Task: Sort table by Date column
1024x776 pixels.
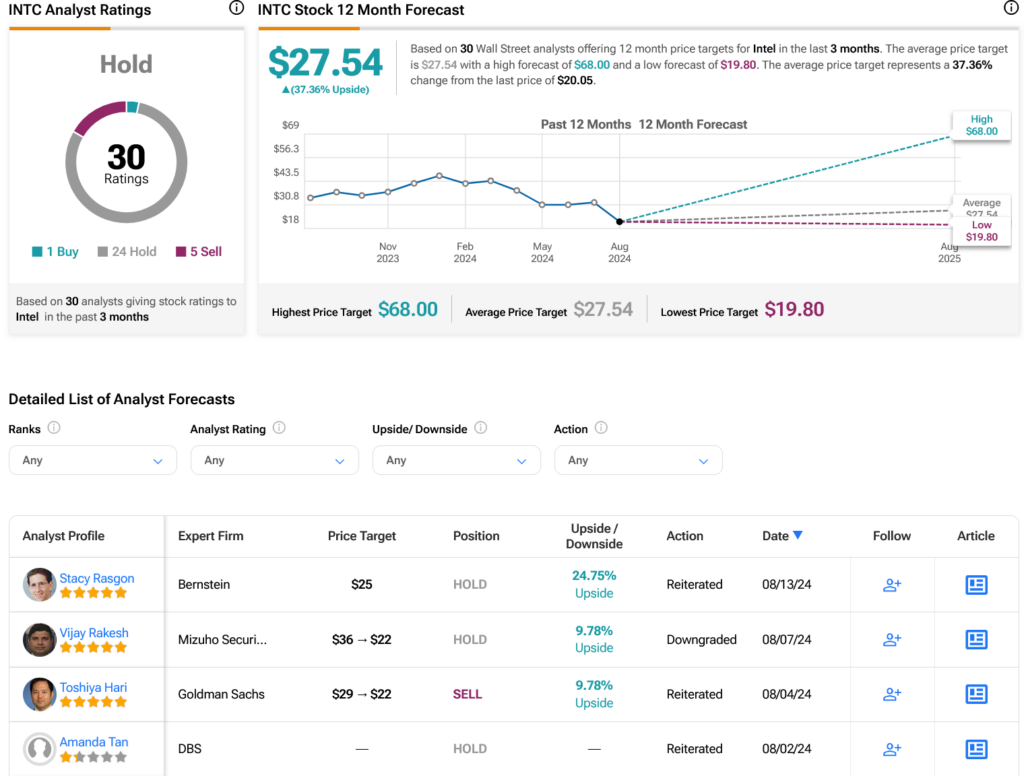Action: [x=782, y=536]
